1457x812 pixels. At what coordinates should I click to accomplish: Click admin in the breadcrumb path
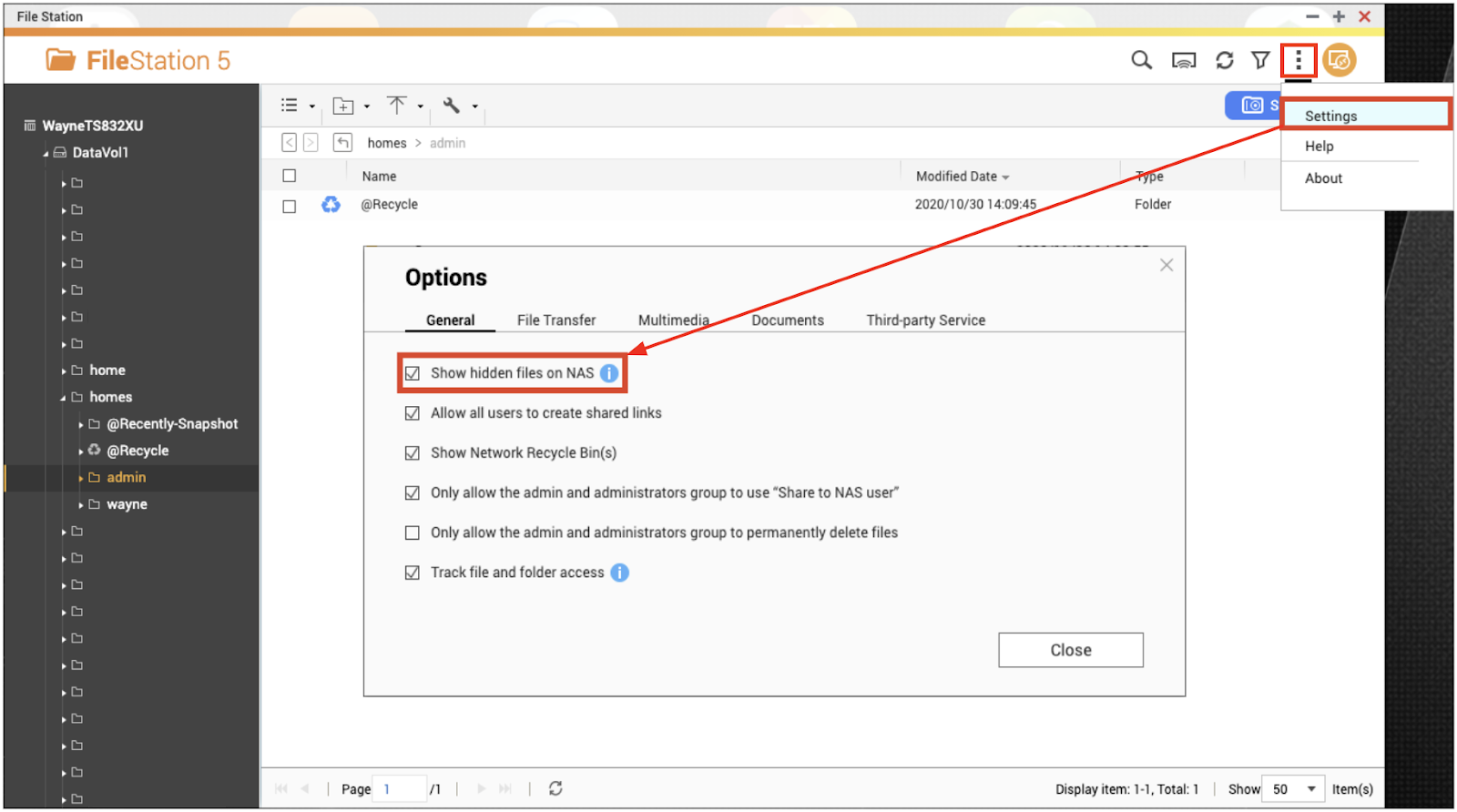[x=447, y=143]
